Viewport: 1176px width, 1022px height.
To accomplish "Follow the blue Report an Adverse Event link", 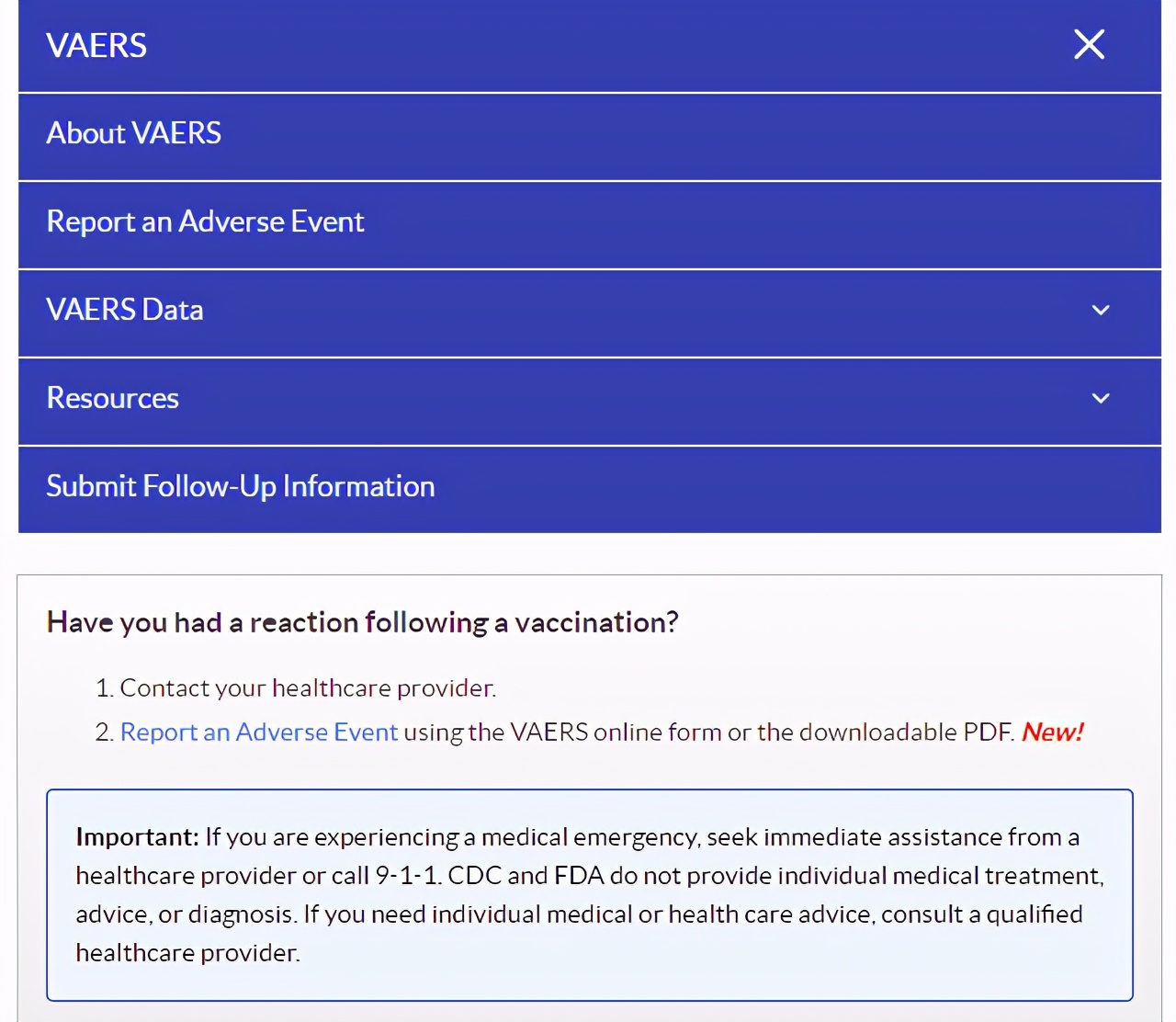I will [259, 732].
